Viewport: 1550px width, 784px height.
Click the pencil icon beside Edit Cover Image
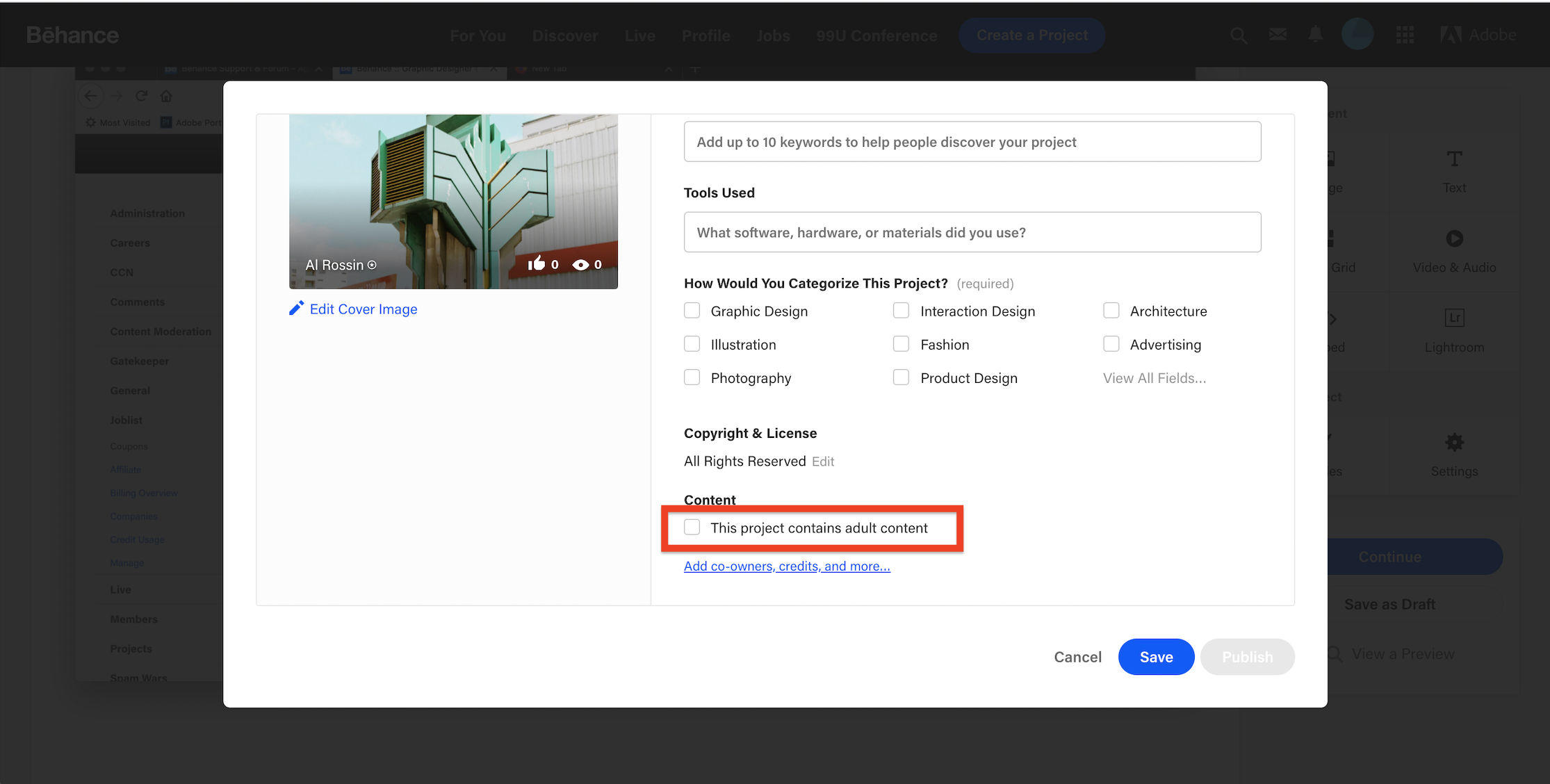tap(297, 309)
